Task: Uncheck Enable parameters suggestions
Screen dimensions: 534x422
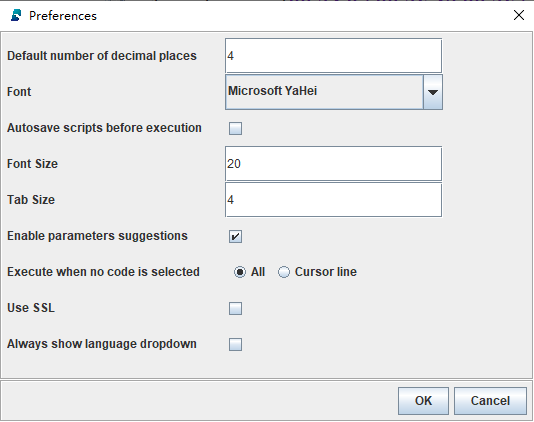Action: (235, 236)
